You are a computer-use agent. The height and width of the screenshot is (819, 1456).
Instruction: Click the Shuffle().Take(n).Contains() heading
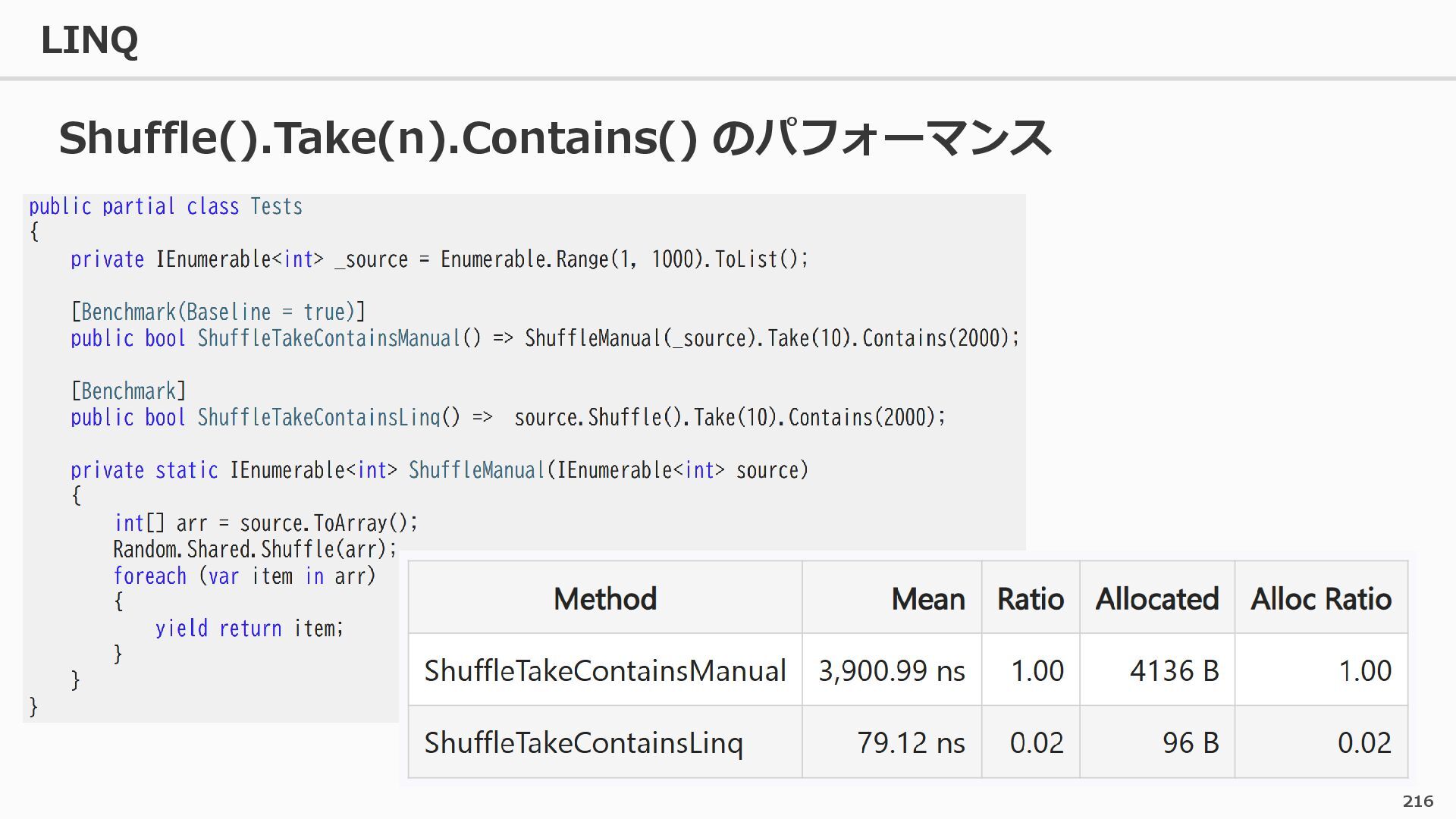coord(554,138)
